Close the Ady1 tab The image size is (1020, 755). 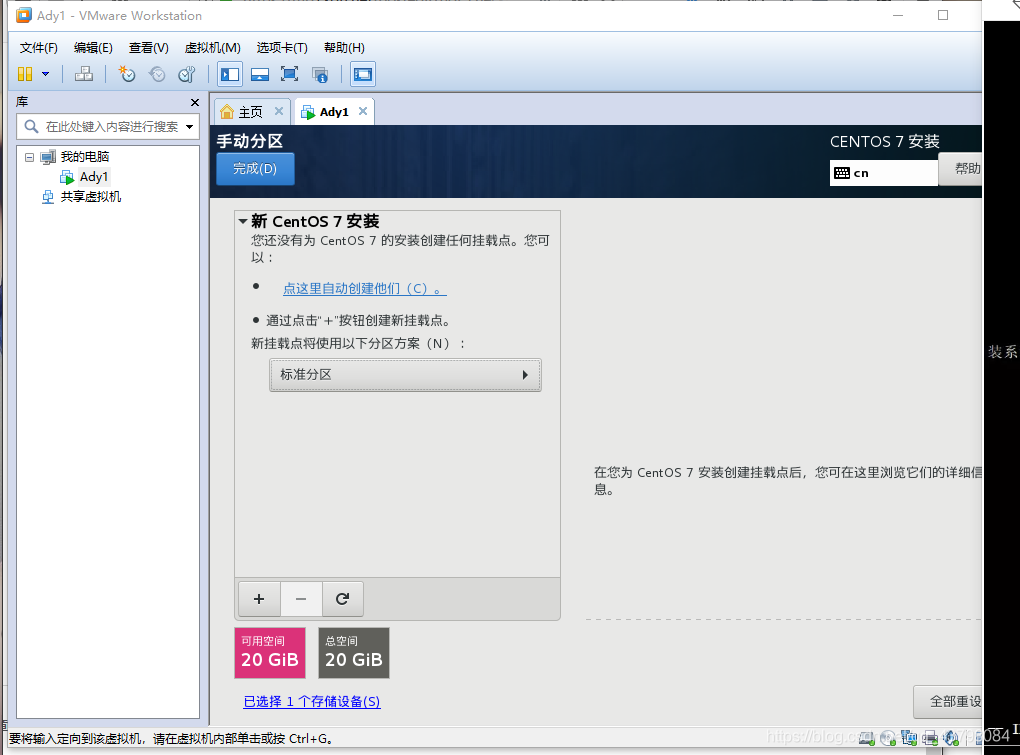pos(363,111)
